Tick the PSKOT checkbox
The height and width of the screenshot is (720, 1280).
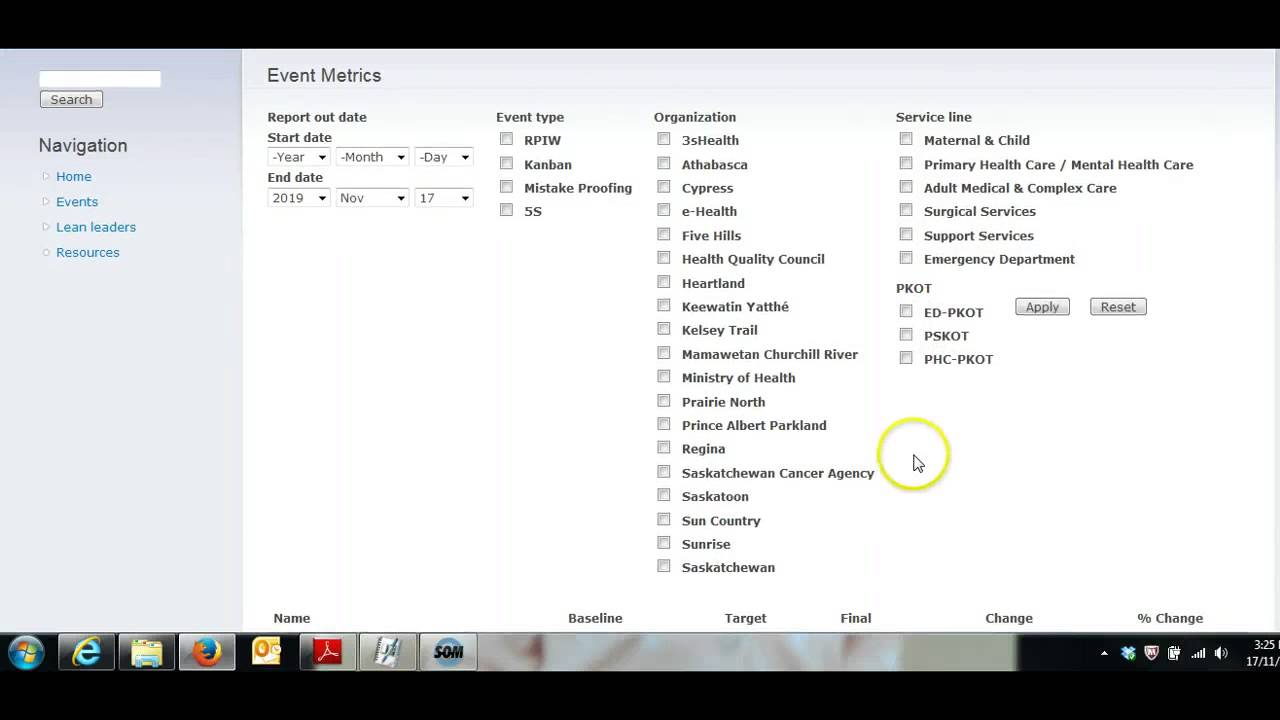(906, 335)
